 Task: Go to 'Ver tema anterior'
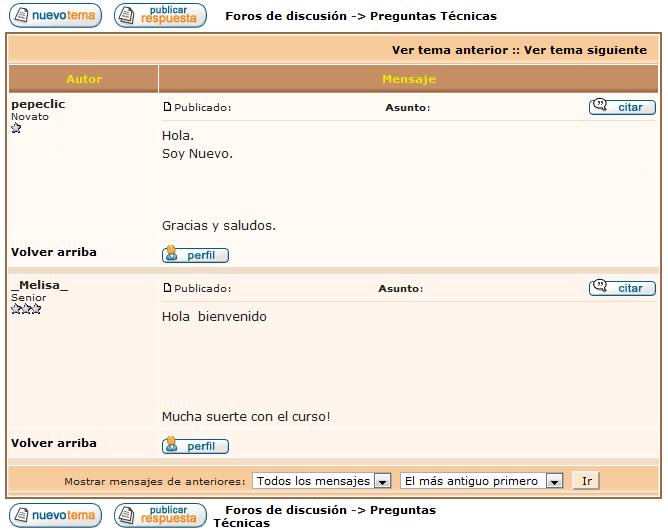pyautogui.click(x=449, y=50)
